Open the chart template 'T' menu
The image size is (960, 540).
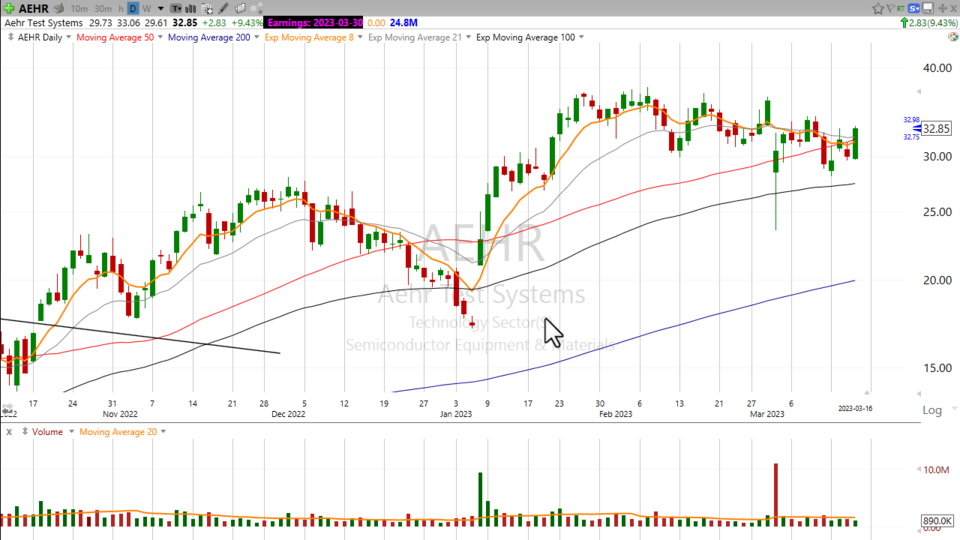coord(176,9)
